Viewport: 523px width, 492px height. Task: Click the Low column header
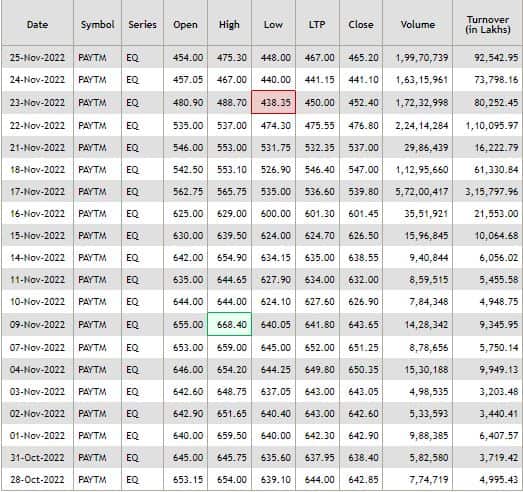pyautogui.click(x=273, y=24)
